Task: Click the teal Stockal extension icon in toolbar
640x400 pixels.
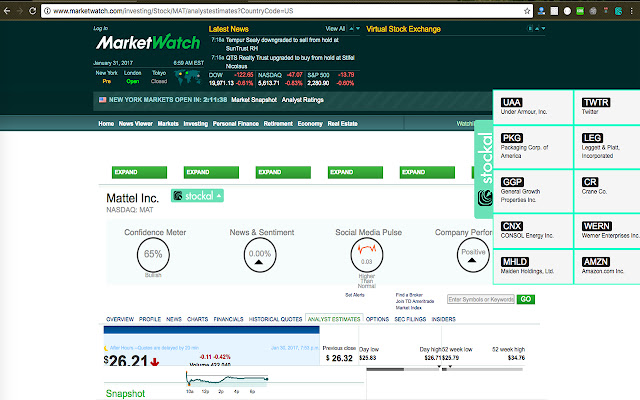Action: 618,11
